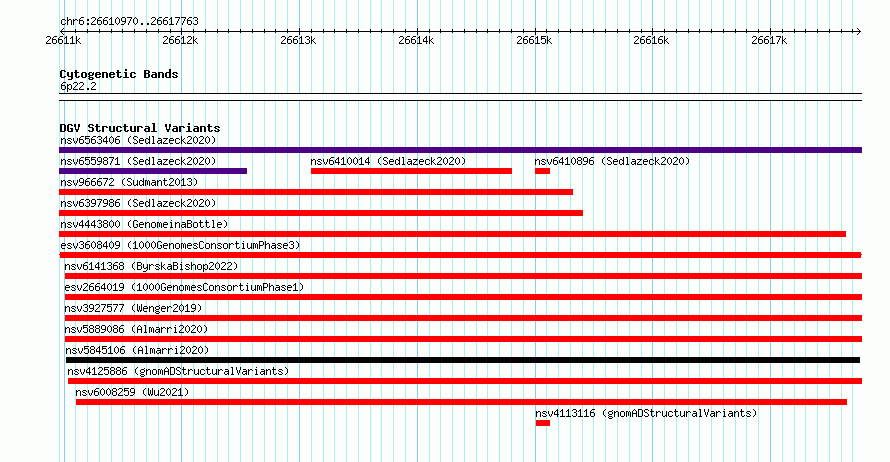This screenshot has height=462, width=890.
Task: Click the DGV Structural Variants track title
Action: (x=140, y=128)
